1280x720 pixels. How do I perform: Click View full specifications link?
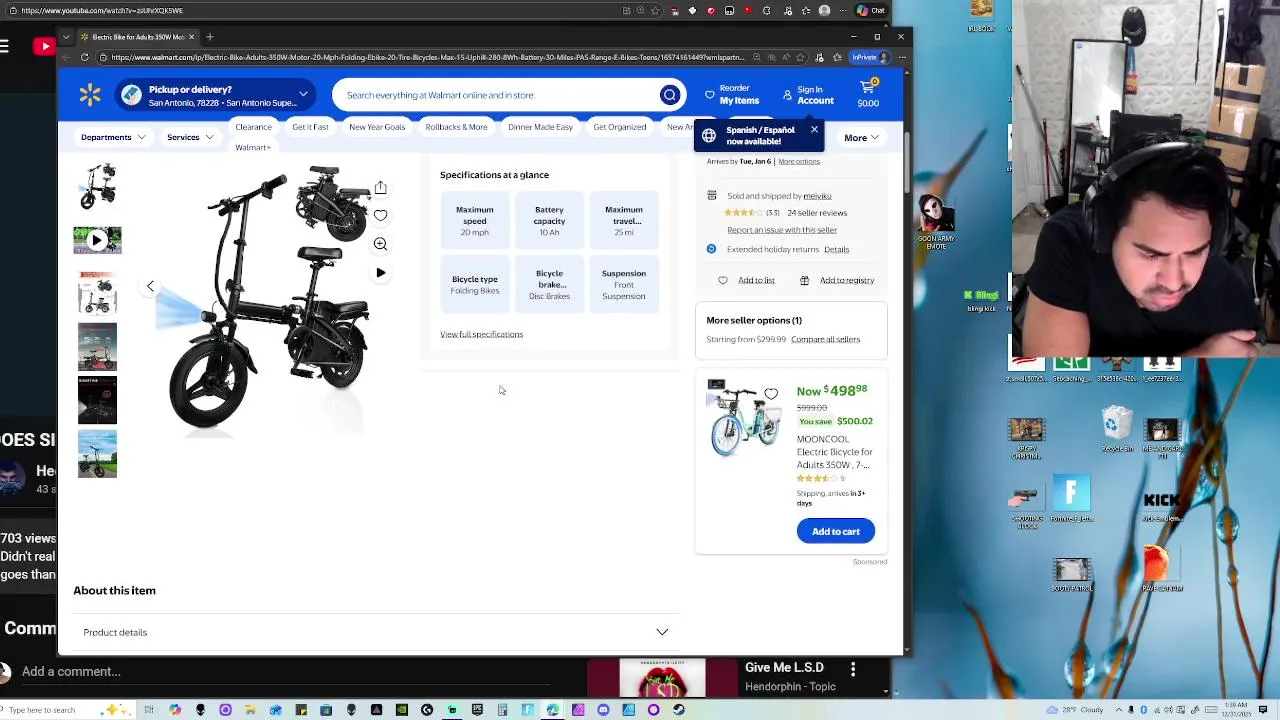[x=481, y=334]
